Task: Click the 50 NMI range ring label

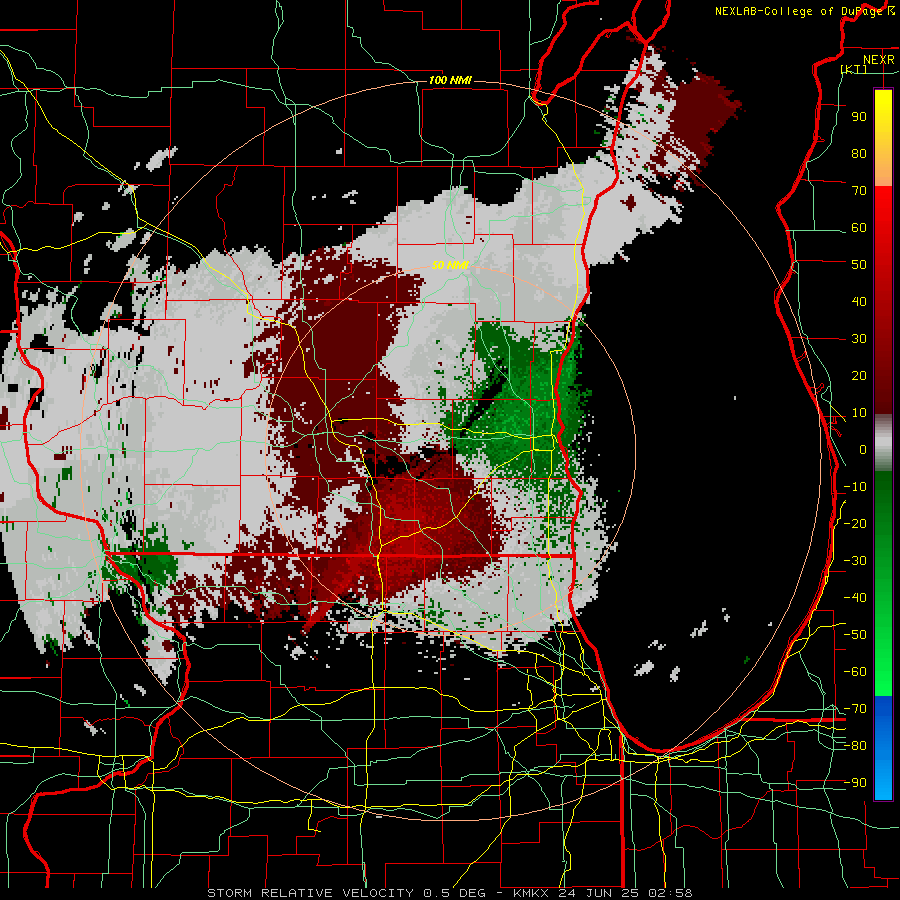Action: point(450,265)
